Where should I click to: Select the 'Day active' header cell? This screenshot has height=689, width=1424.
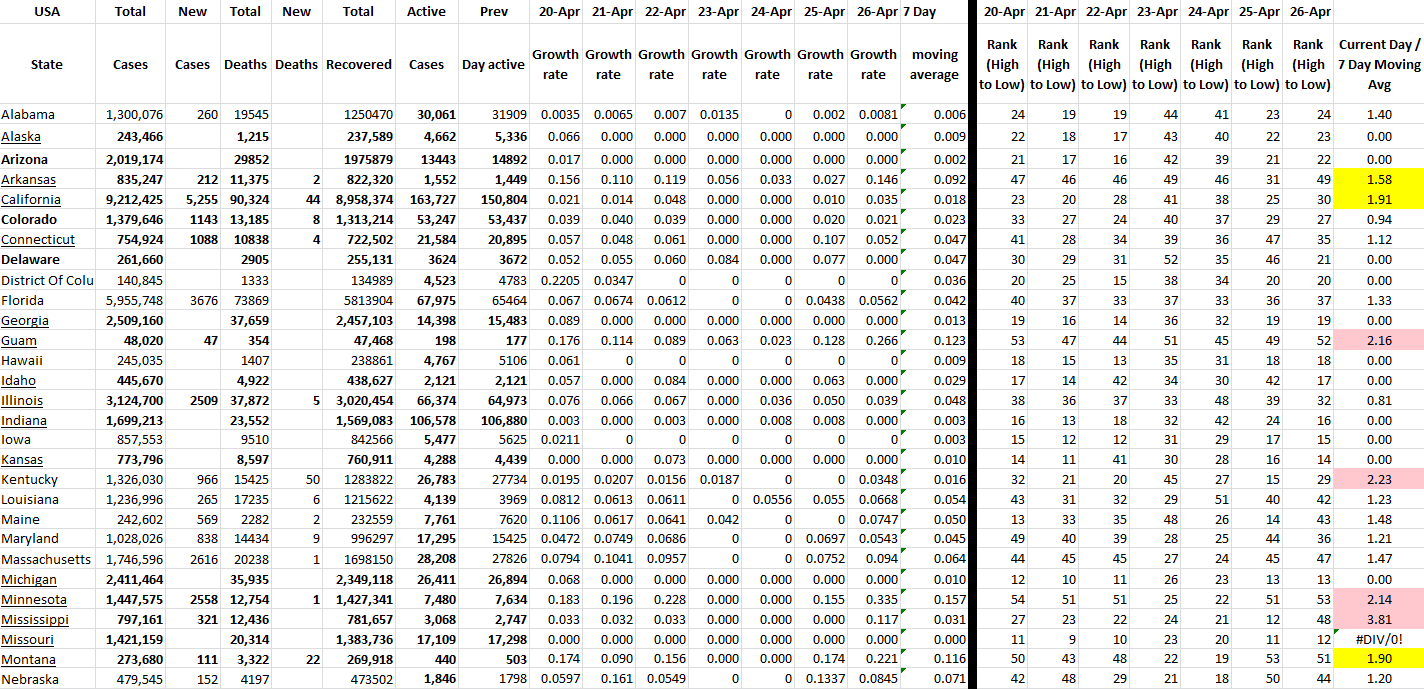click(x=493, y=64)
